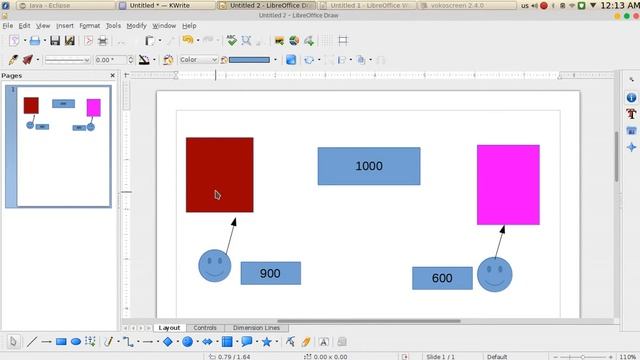Click the New document icon
Viewport: 640px width, 360px height.
[x=14, y=40]
